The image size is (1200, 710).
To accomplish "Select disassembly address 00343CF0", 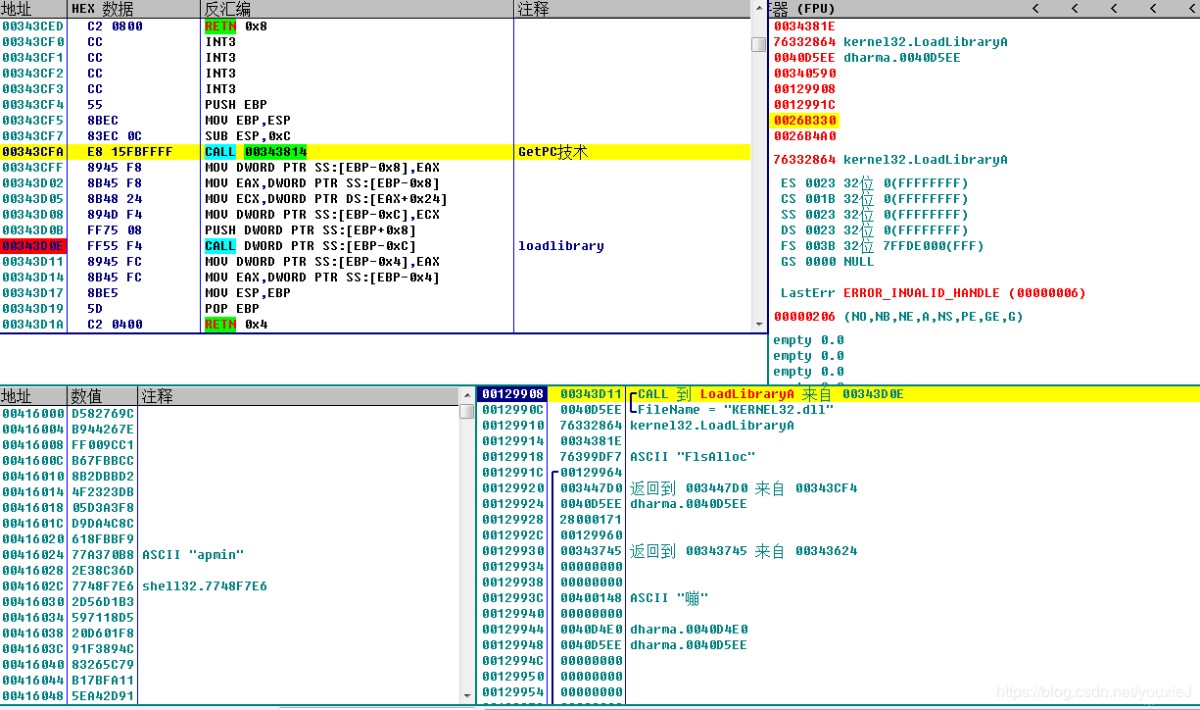I will click(33, 42).
